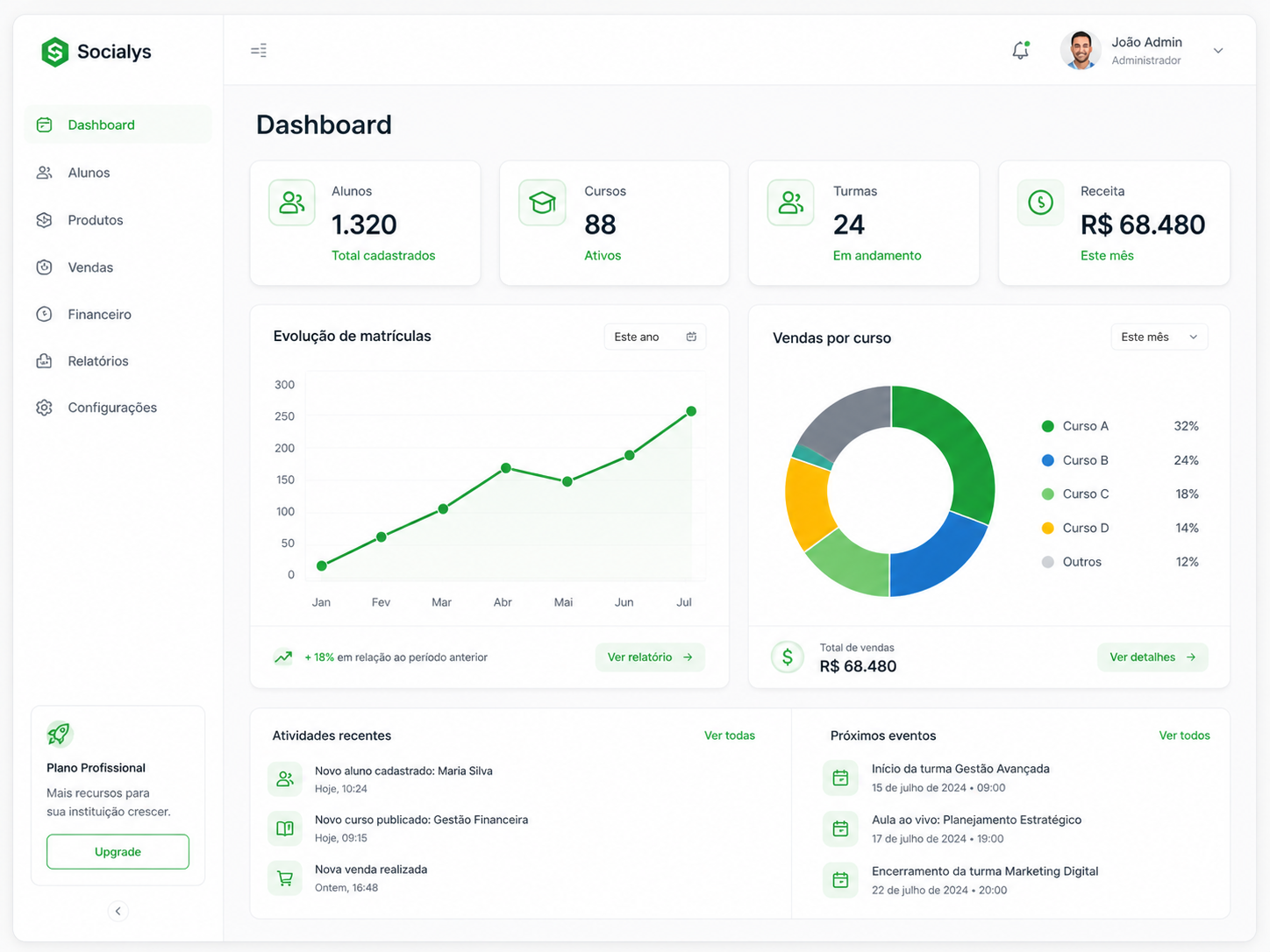
Task: Click the yellow Curso D legend dot
Action: (1047, 528)
